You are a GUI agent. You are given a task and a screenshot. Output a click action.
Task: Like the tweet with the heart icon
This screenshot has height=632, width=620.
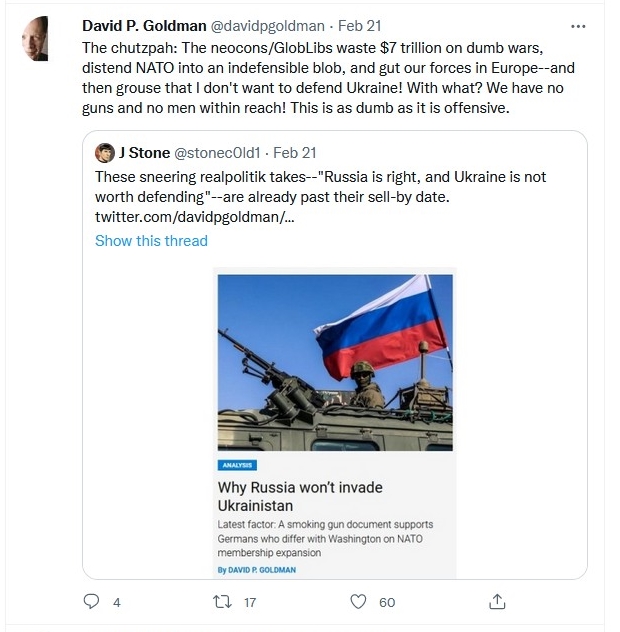pyautogui.click(x=358, y=602)
